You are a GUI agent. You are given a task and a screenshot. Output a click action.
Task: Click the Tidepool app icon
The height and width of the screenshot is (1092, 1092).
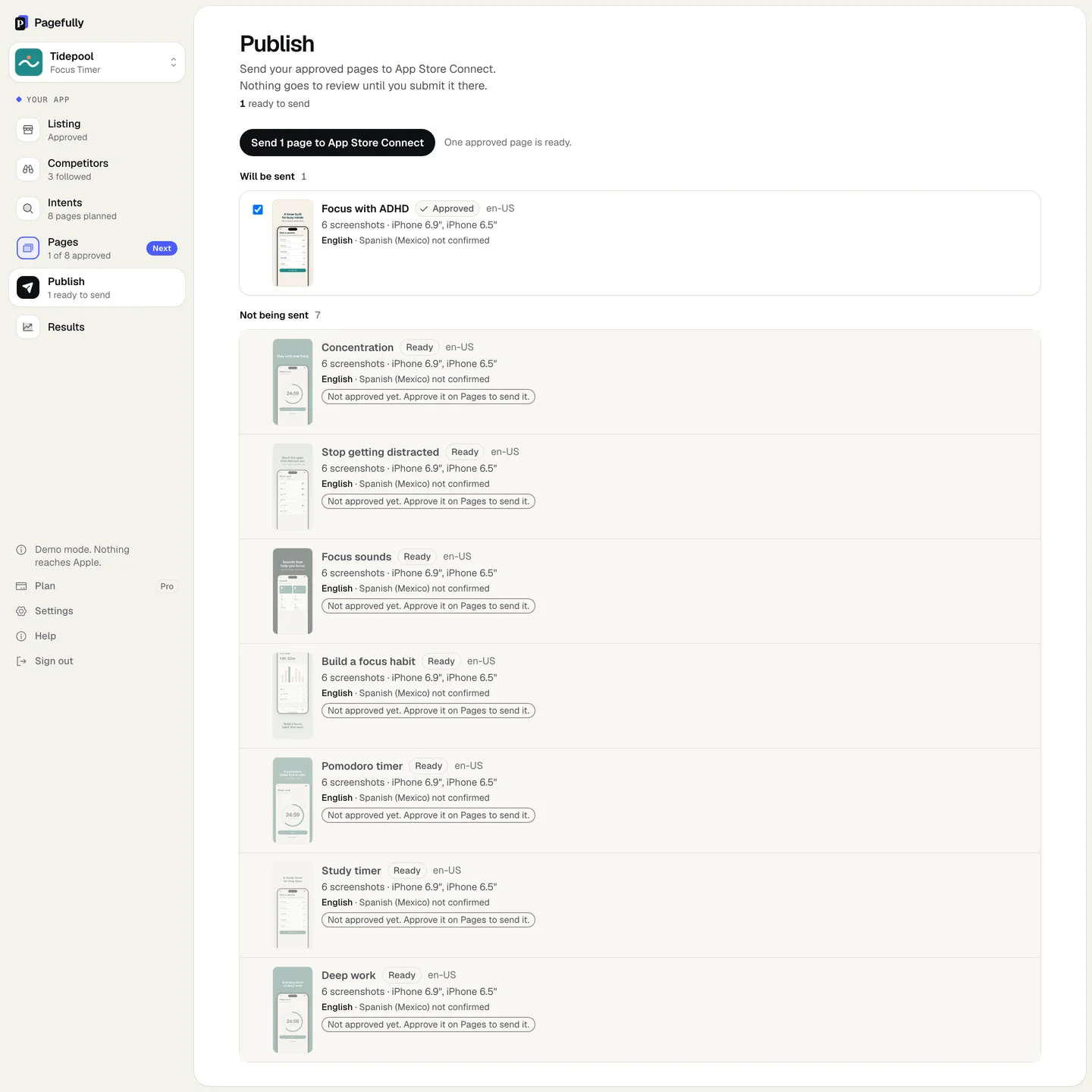pyautogui.click(x=29, y=62)
